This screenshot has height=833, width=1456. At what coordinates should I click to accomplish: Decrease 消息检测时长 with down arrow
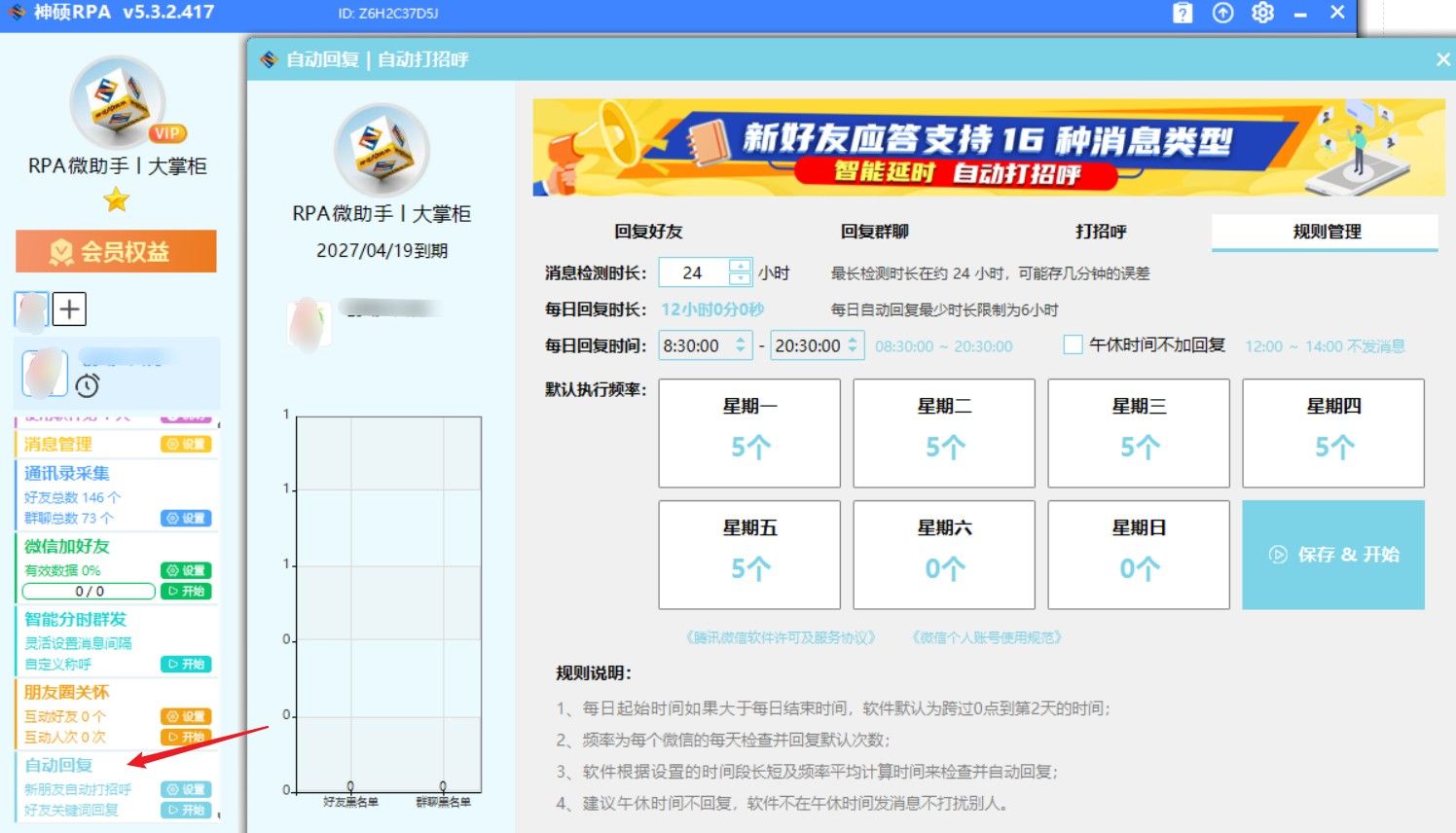pyautogui.click(x=740, y=279)
